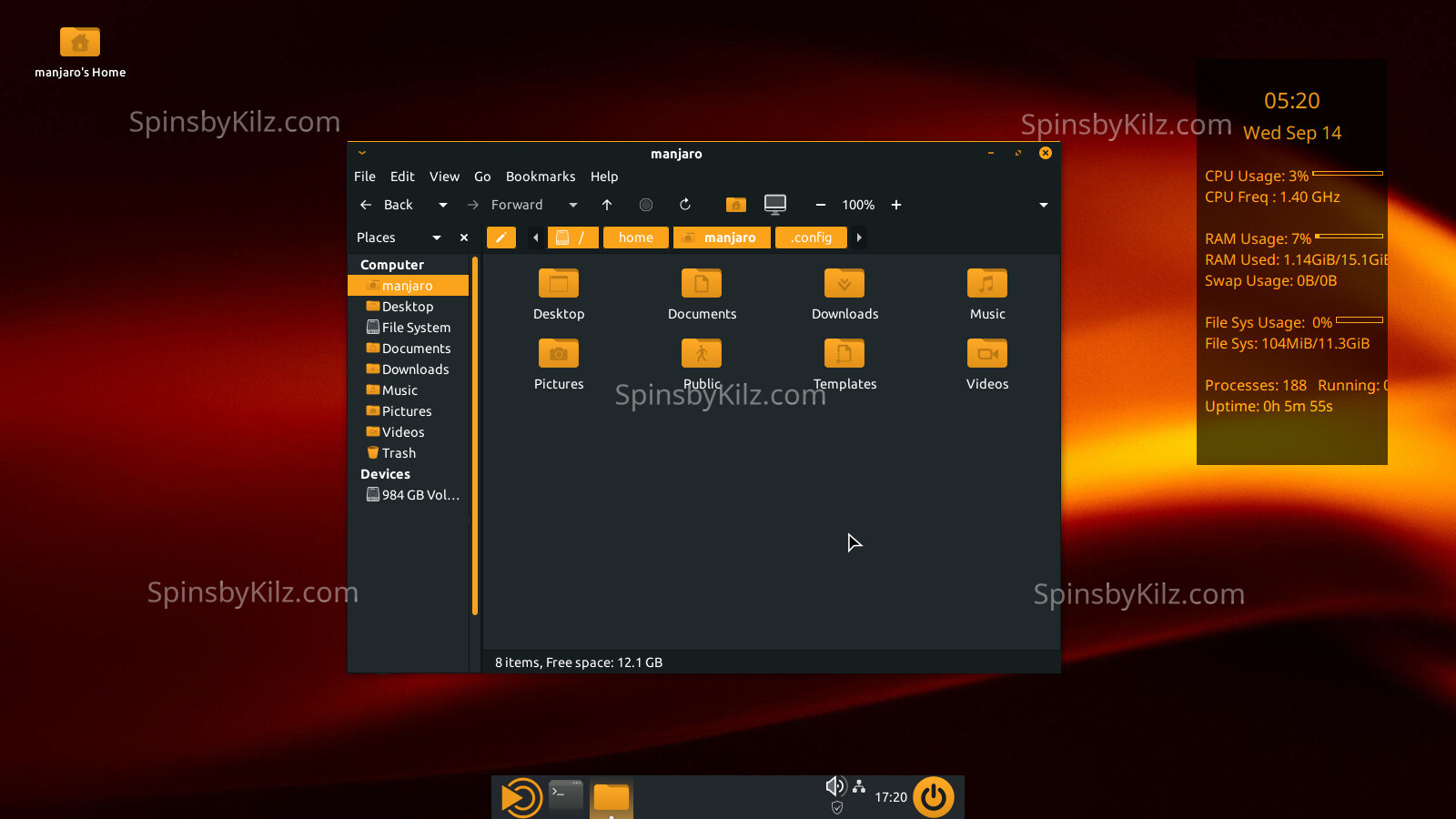Click the Home folder toolbar icon

(x=735, y=205)
